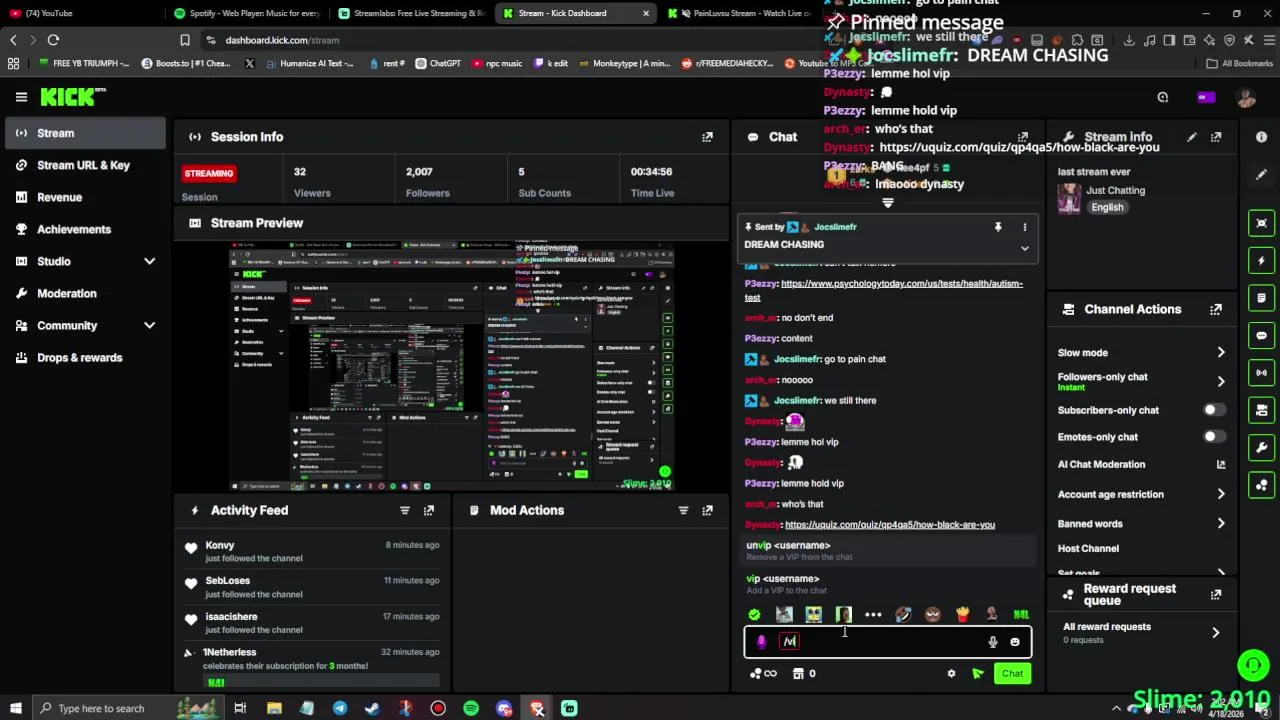Image resolution: width=1280 pixels, height=720 pixels.
Task: Toggle Subscribers-only chat switch
Action: pyautogui.click(x=1213, y=410)
